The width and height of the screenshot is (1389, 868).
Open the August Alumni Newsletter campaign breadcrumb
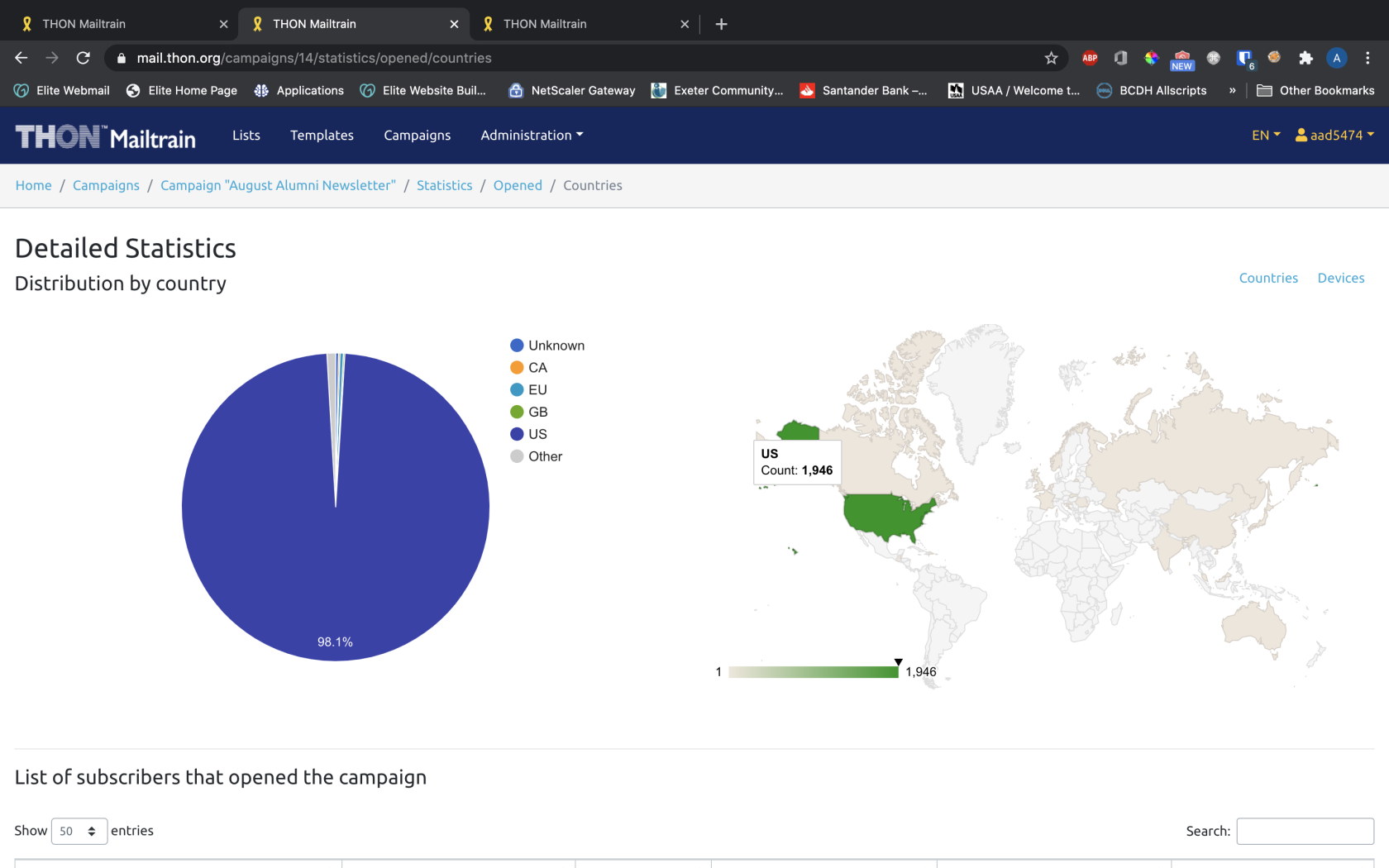tap(278, 185)
